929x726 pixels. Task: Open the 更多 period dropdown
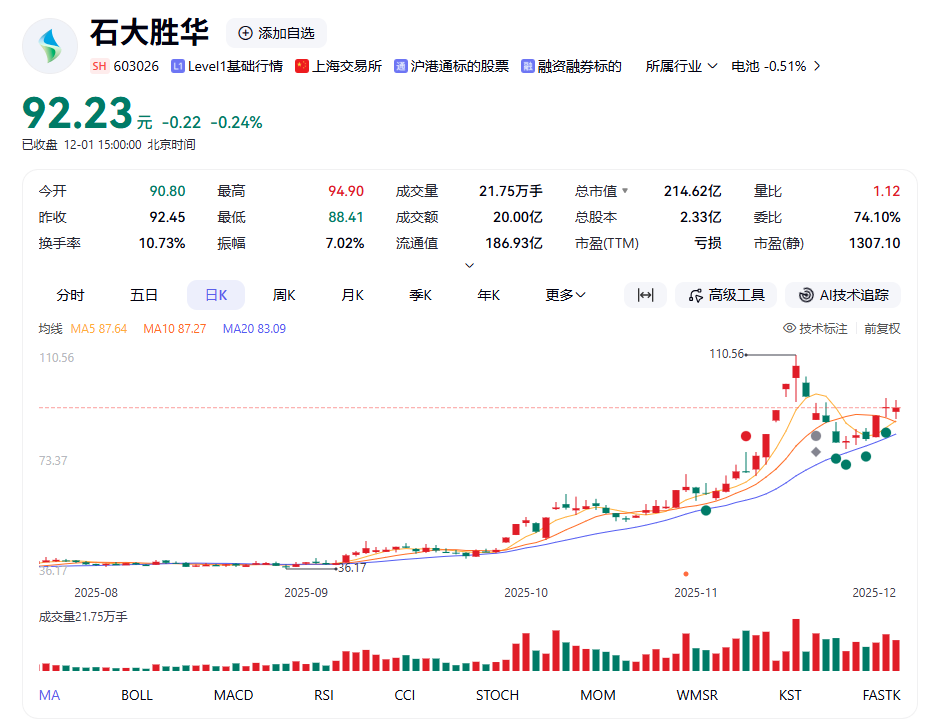[565, 295]
